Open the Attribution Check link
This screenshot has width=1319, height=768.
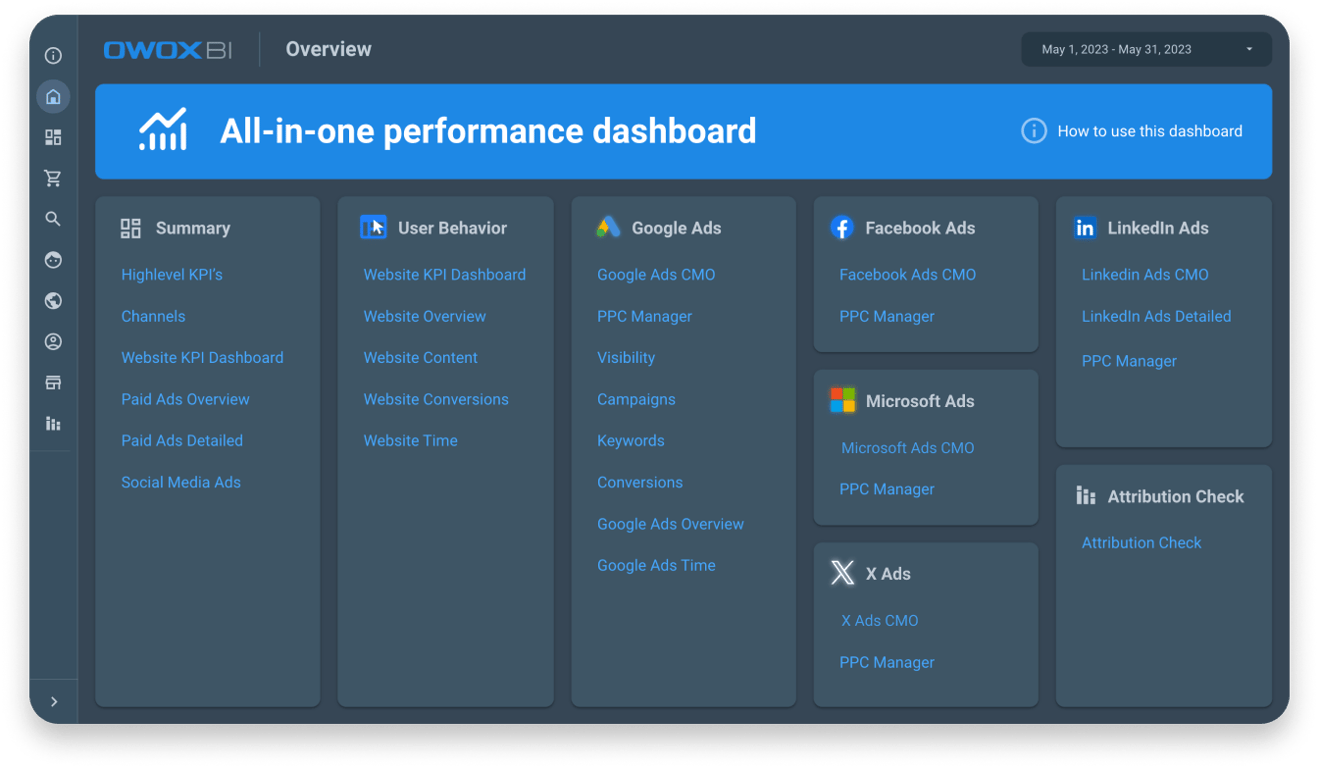coord(1141,543)
